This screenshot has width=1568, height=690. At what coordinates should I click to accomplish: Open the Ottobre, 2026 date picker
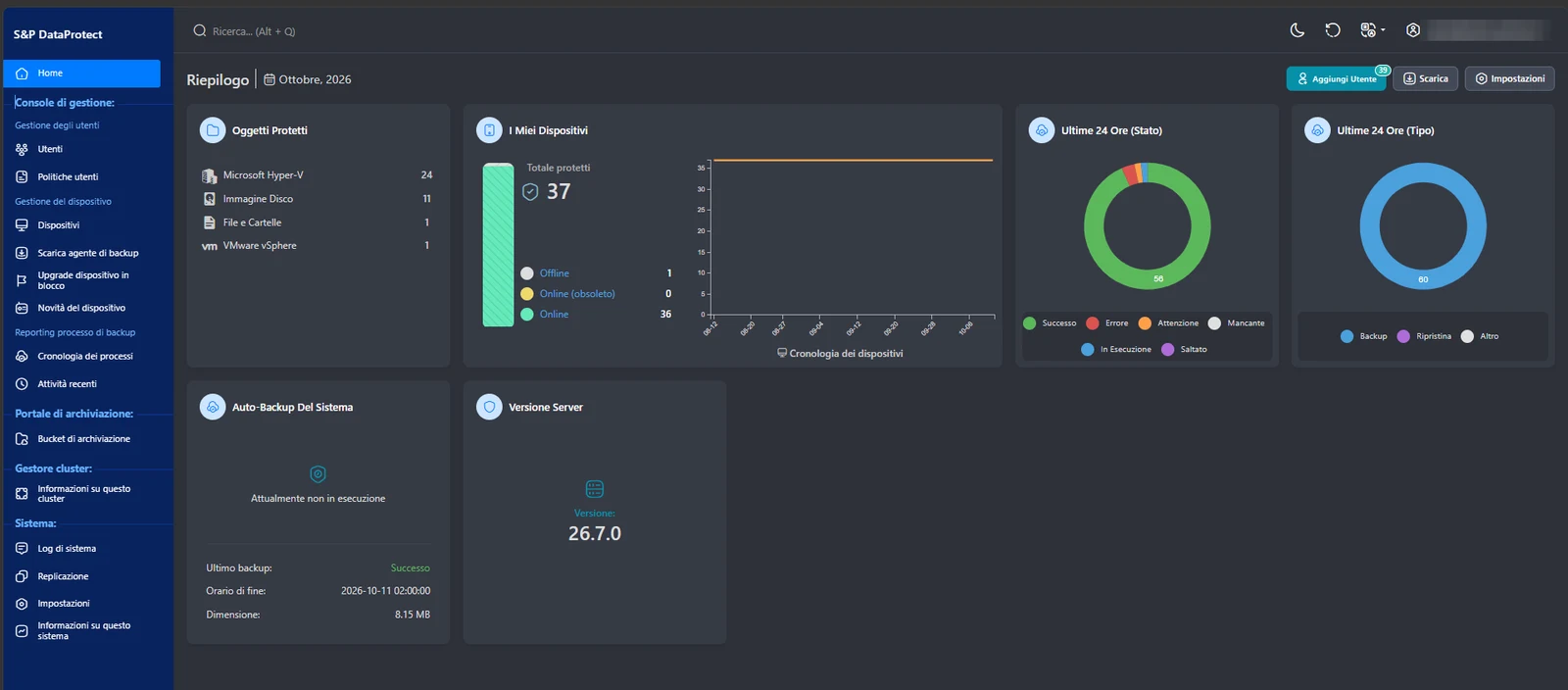tap(307, 79)
